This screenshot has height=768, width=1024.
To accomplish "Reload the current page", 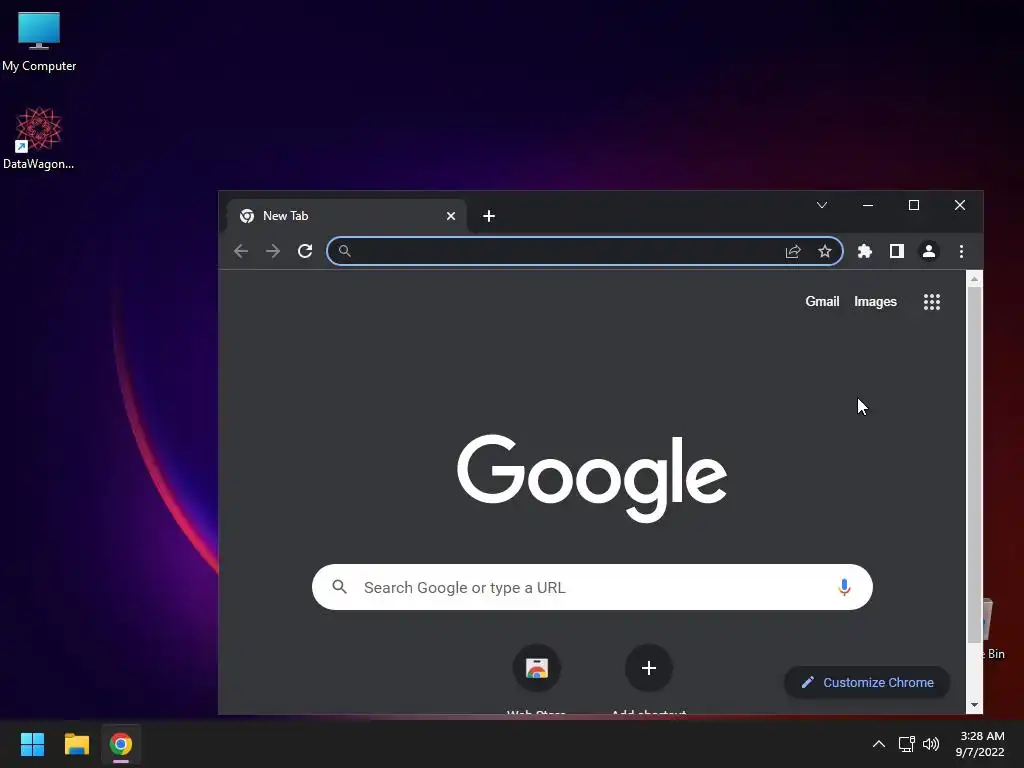I will (305, 251).
